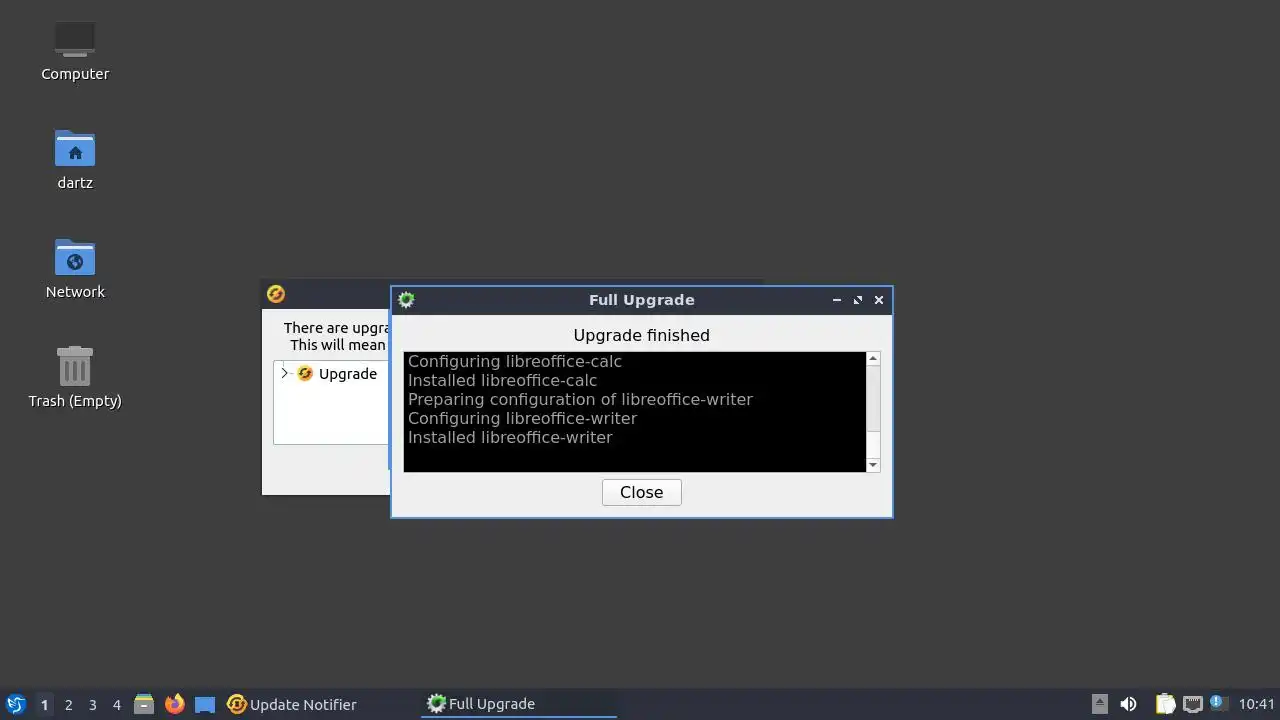Expand the Upgrade tree row
This screenshot has width=1280, height=720.
[x=285, y=374]
